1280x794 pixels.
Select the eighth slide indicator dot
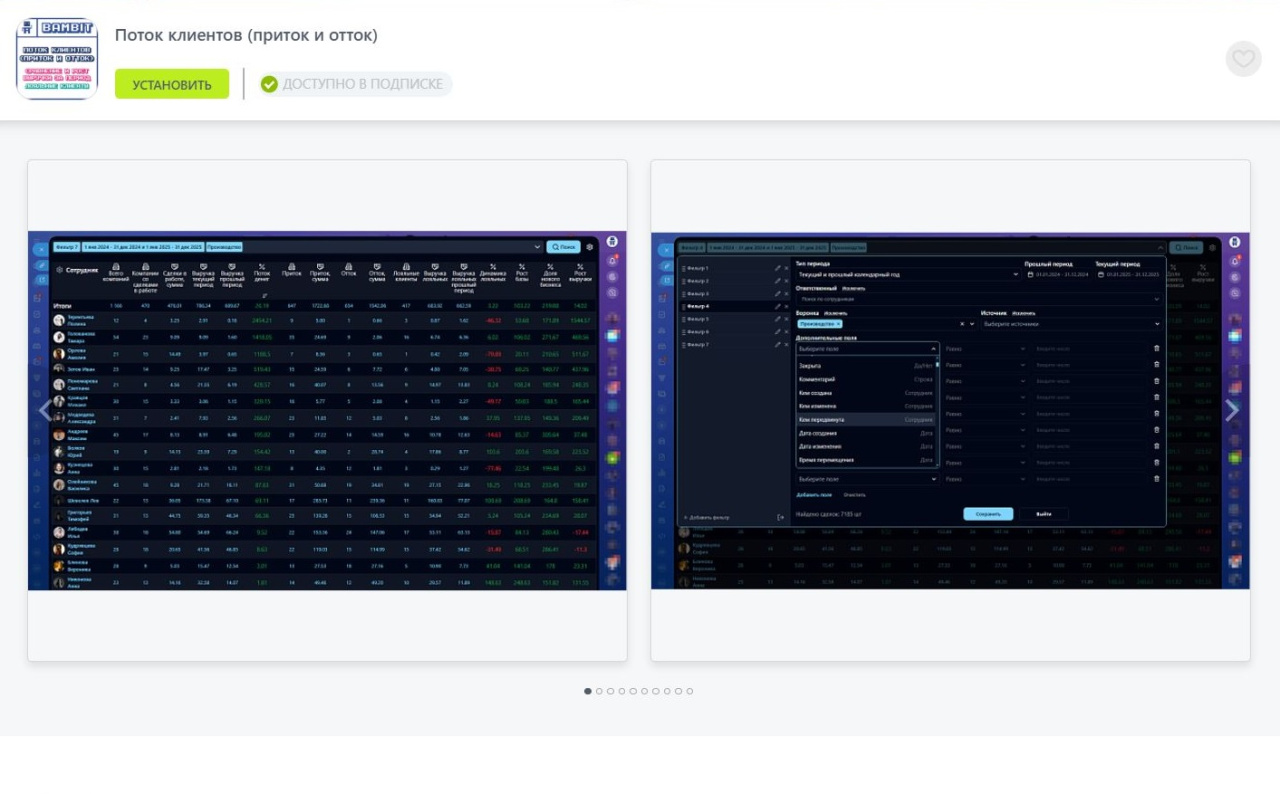click(667, 691)
